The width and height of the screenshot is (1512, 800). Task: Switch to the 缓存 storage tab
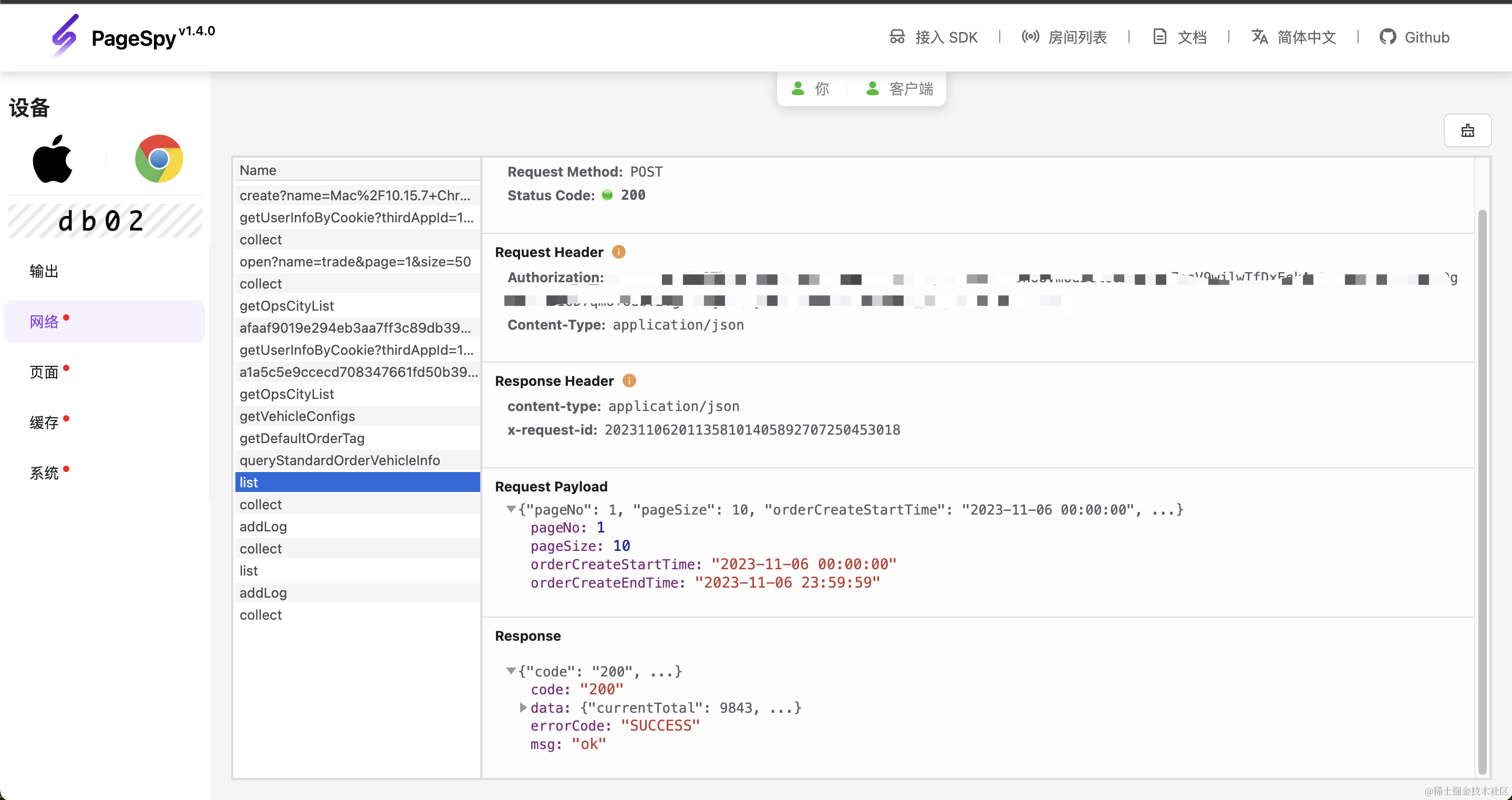click(x=44, y=422)
